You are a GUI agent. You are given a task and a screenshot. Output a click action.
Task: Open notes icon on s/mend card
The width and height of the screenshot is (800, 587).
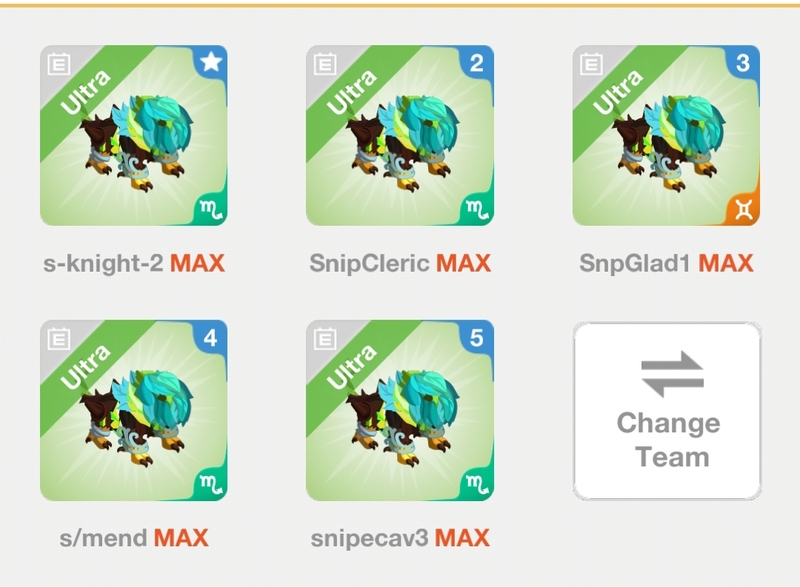click(59, 339)
